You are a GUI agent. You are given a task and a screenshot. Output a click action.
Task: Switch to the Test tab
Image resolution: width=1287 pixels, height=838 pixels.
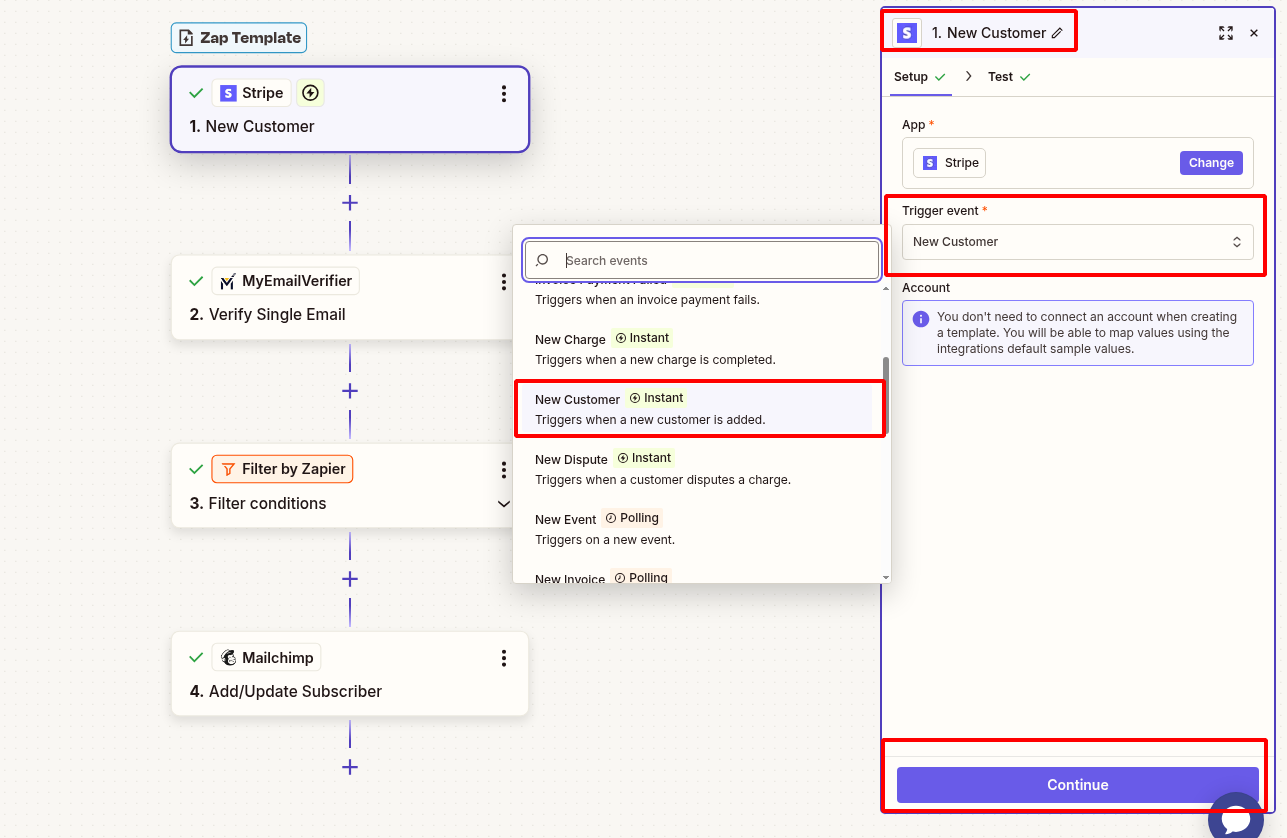pyautogui.click(x=1000, y=76)
